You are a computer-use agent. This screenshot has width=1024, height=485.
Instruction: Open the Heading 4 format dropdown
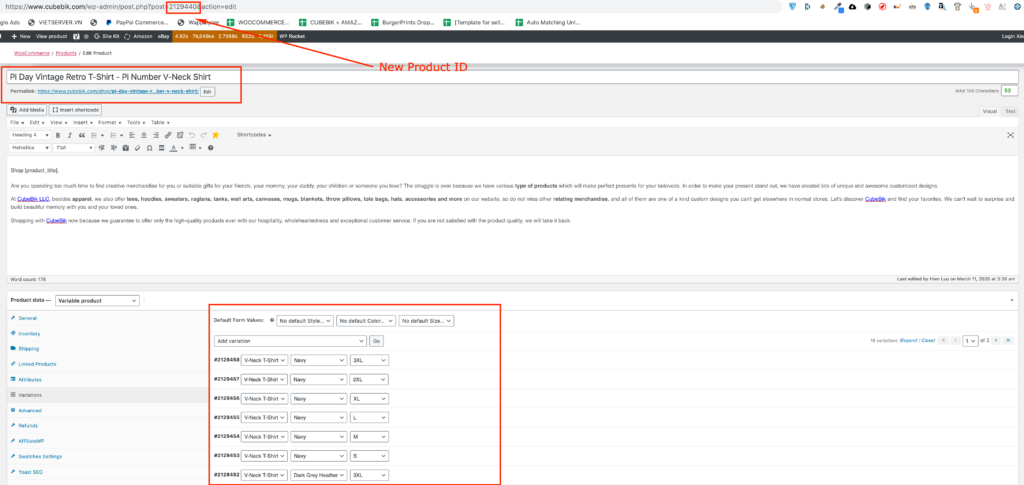(30, 135)
